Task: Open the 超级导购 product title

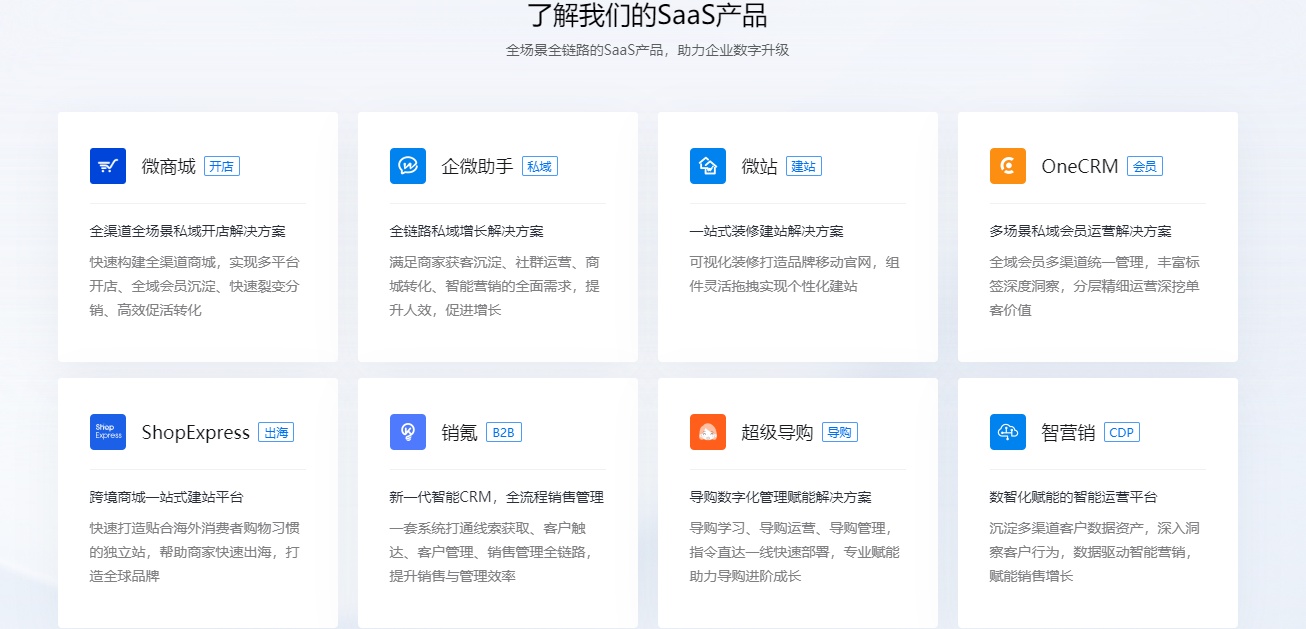Action: click(x=778, y=432)
